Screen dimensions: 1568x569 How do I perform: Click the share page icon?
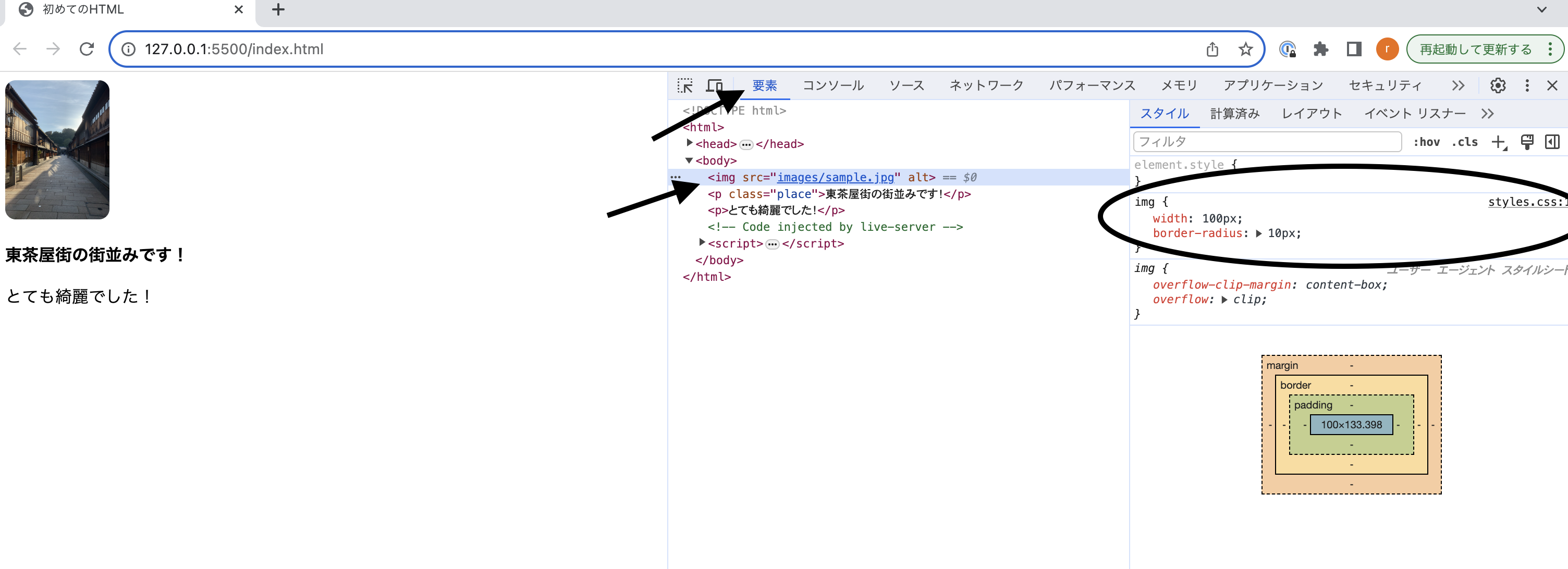pos(1212,50)
